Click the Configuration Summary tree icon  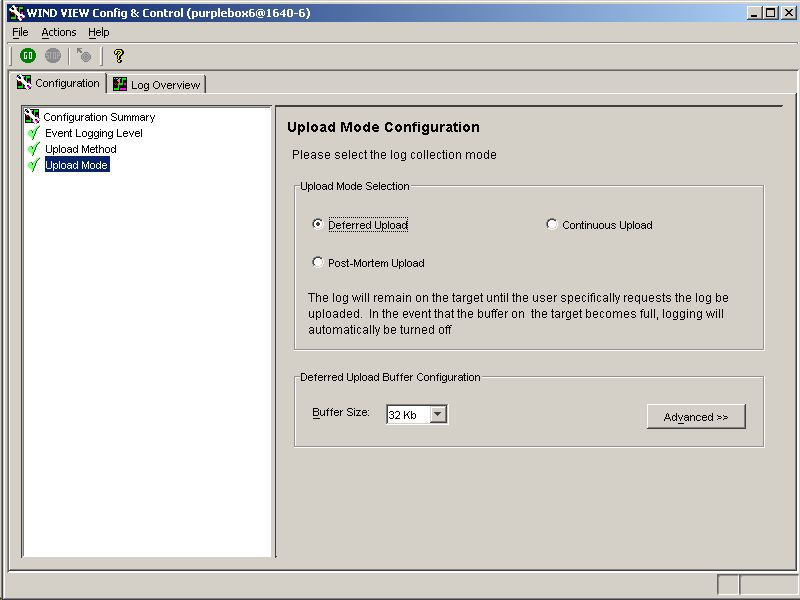(33, 117)
